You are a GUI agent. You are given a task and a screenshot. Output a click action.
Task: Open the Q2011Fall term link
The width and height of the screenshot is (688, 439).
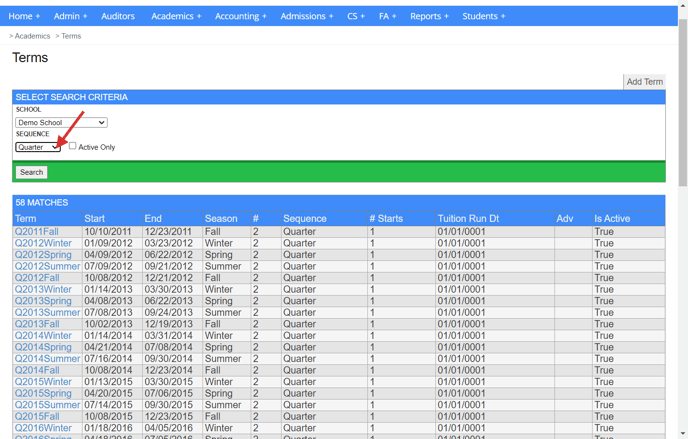pos(37,232)
